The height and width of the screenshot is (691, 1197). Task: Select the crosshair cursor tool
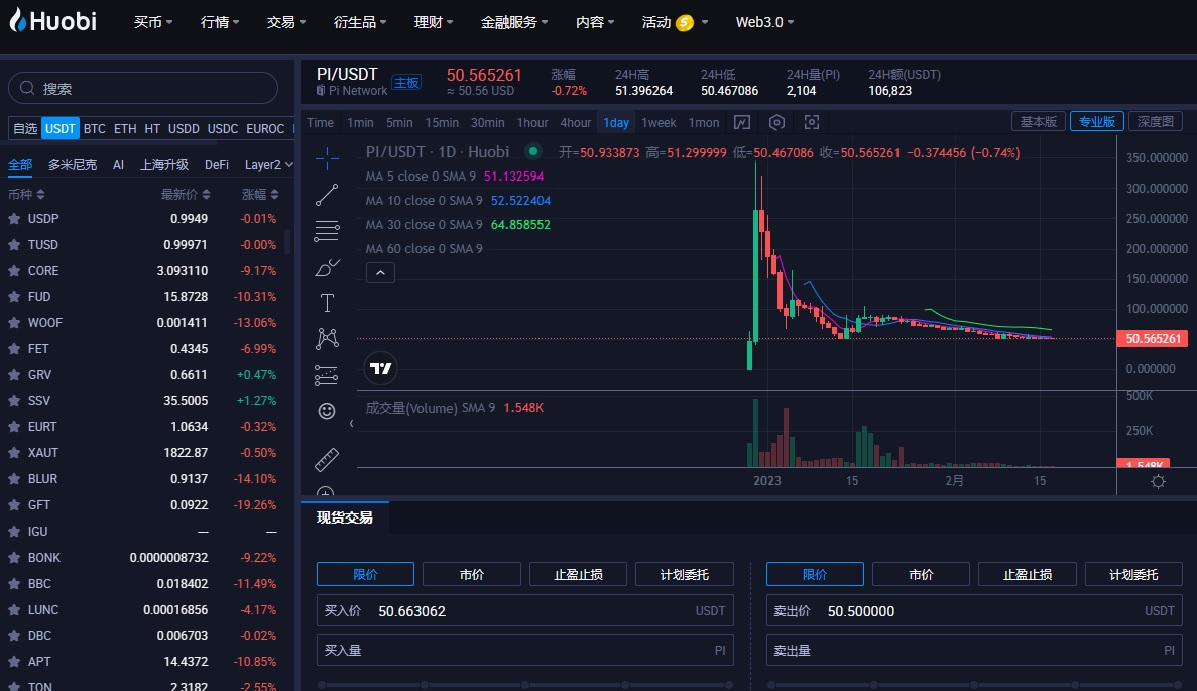pyautogui.click(x=327, y=157)
